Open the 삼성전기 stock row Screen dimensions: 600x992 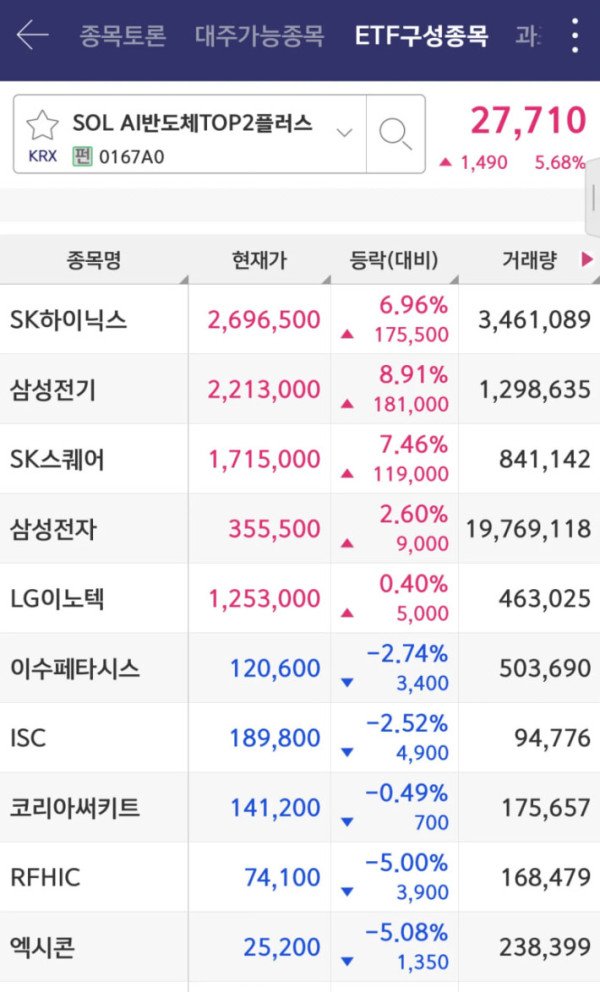click(x=300, y=389)
